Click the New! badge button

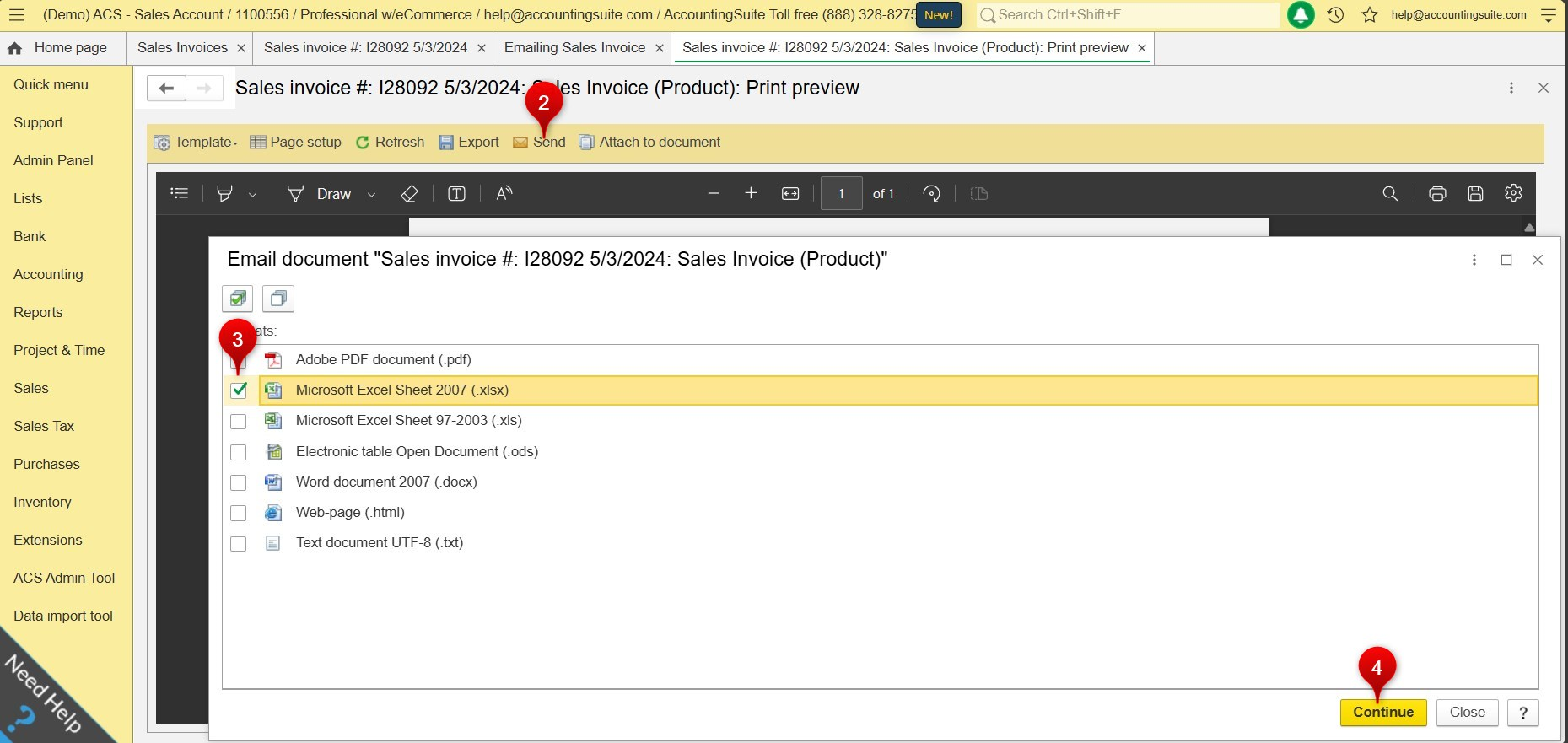click(939, 15)
